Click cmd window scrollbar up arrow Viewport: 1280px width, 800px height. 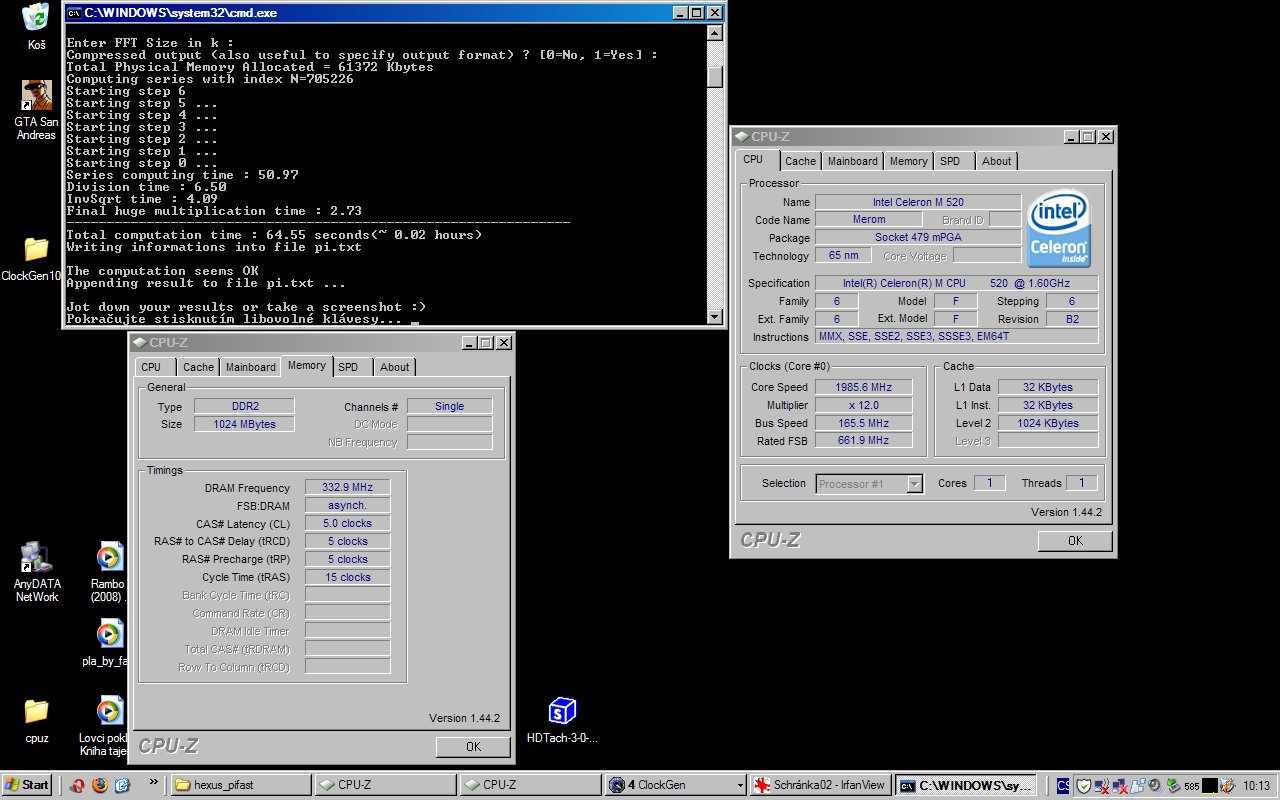click(714, 33)
